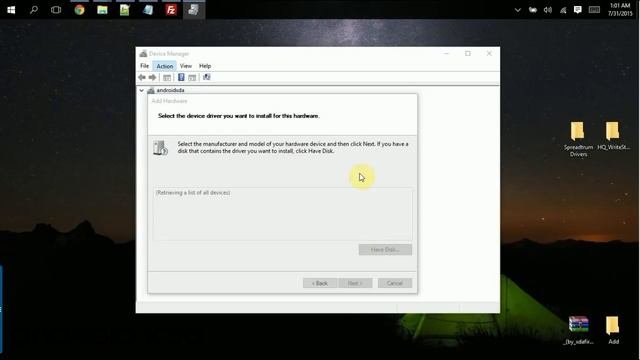Open Task View in taskbar
This screenshot has width=640, height=360.
coord(56,10)
